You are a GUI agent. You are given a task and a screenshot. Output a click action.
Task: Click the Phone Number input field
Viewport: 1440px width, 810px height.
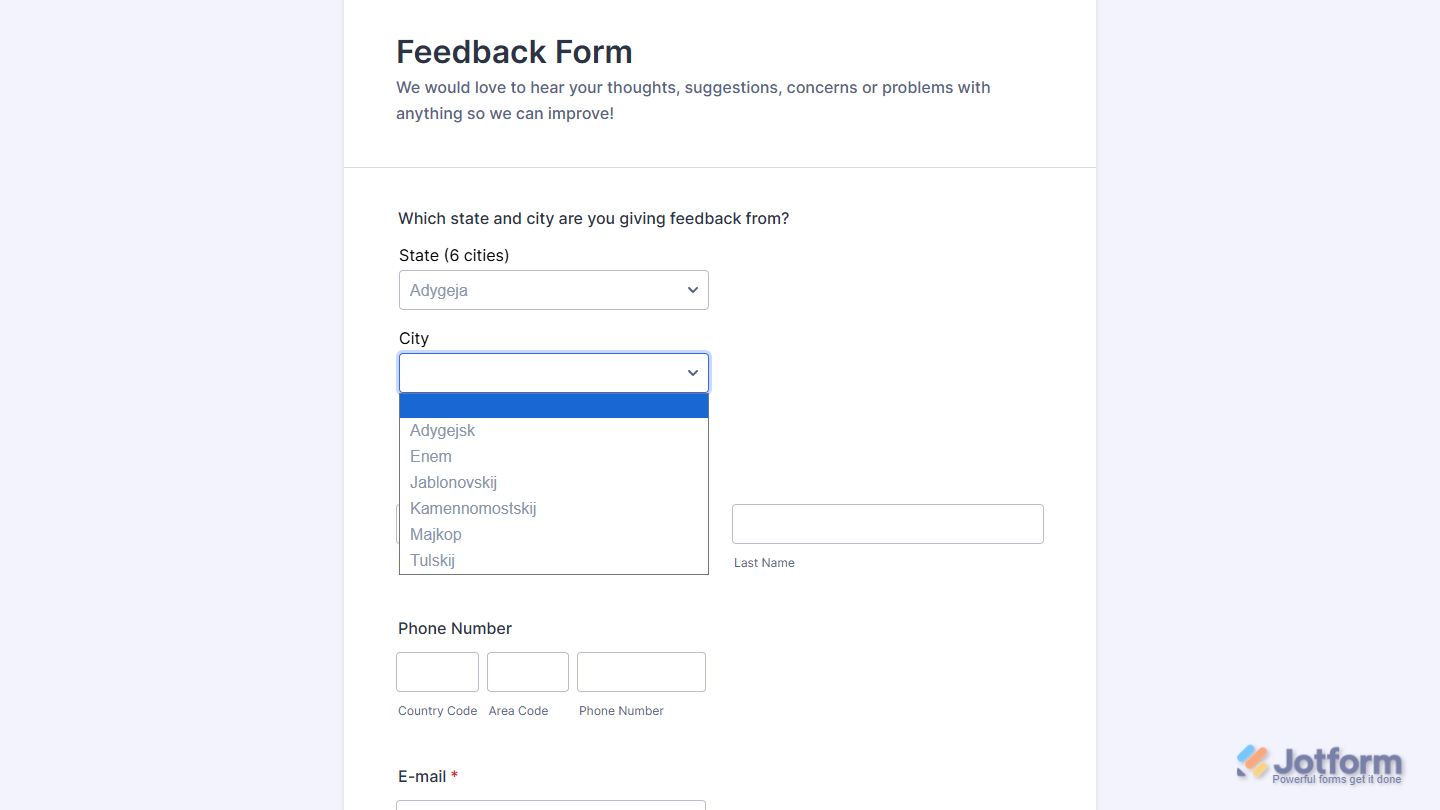click(x=640, y=671)
